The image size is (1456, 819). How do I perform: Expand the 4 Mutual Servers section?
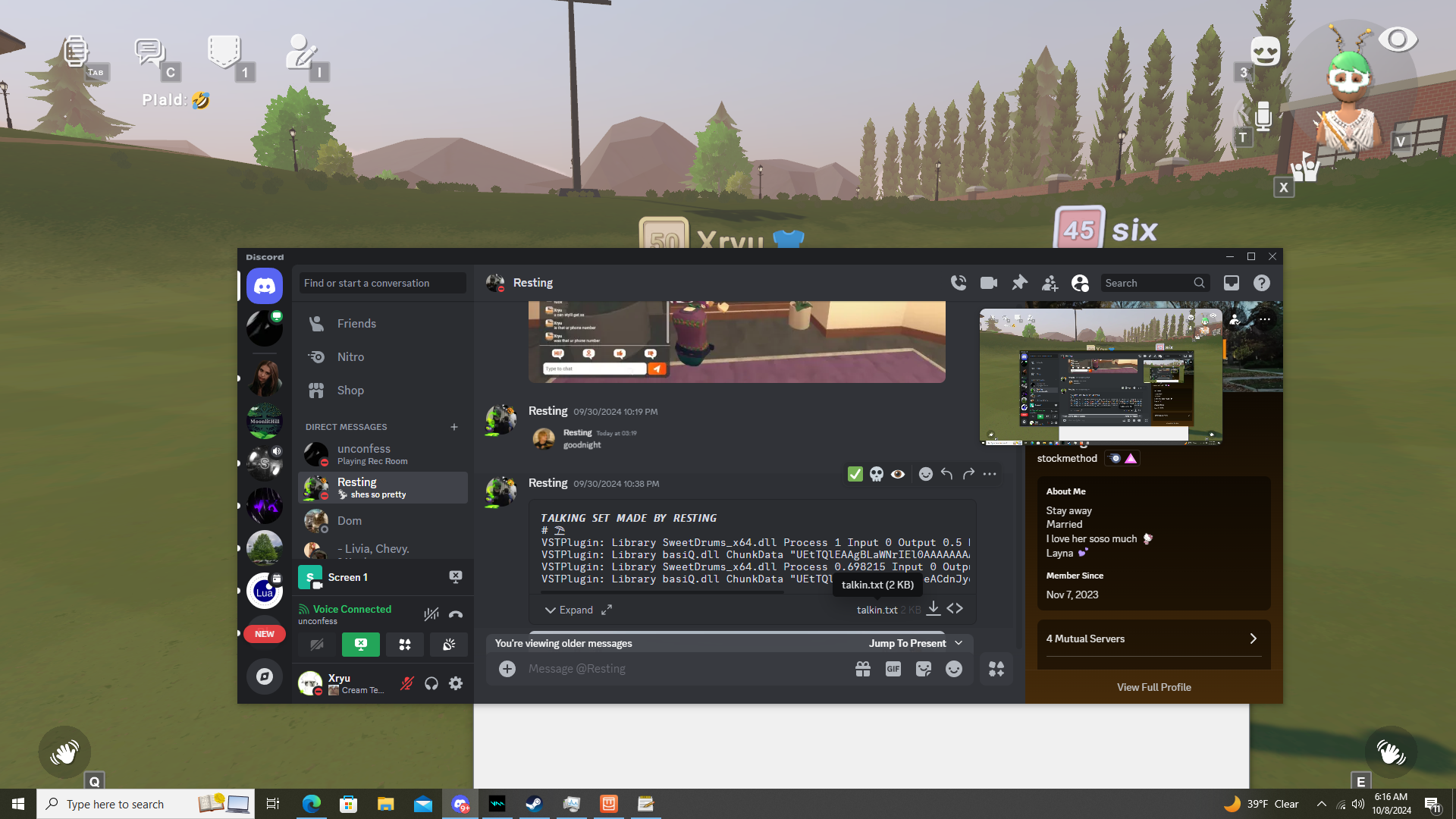tap(1153, 639)
